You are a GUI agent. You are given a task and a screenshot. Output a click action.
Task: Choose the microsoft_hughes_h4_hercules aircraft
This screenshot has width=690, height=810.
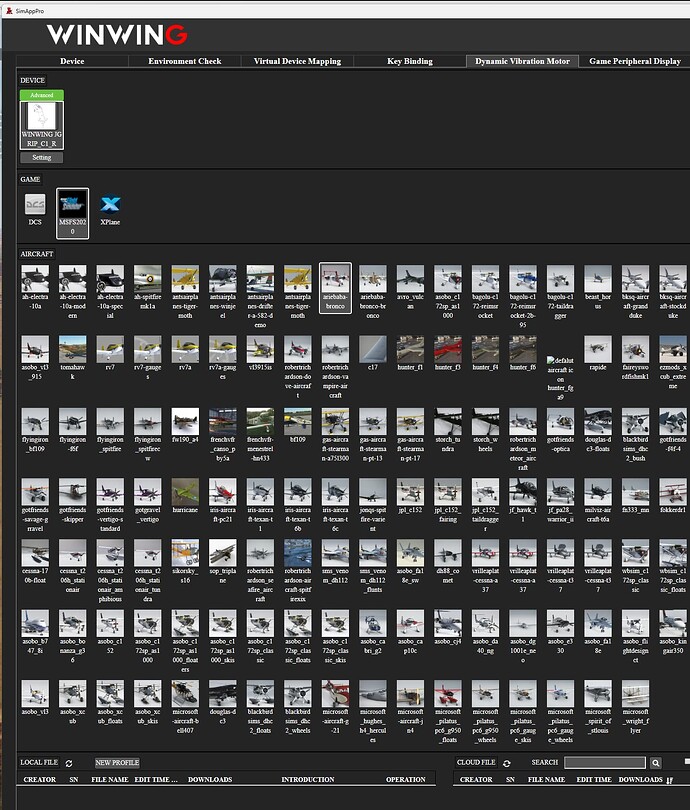[372, 694]
